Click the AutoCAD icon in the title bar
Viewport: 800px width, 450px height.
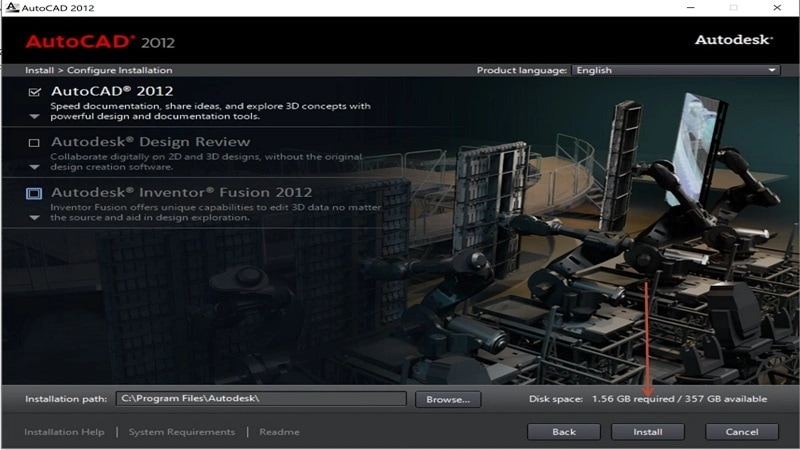coord(10,8)
